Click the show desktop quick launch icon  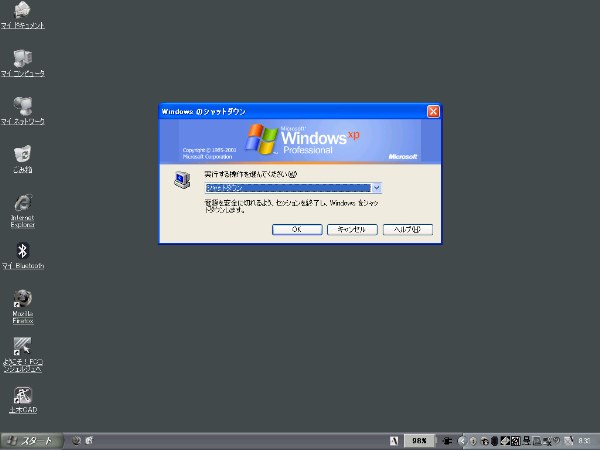89,441
